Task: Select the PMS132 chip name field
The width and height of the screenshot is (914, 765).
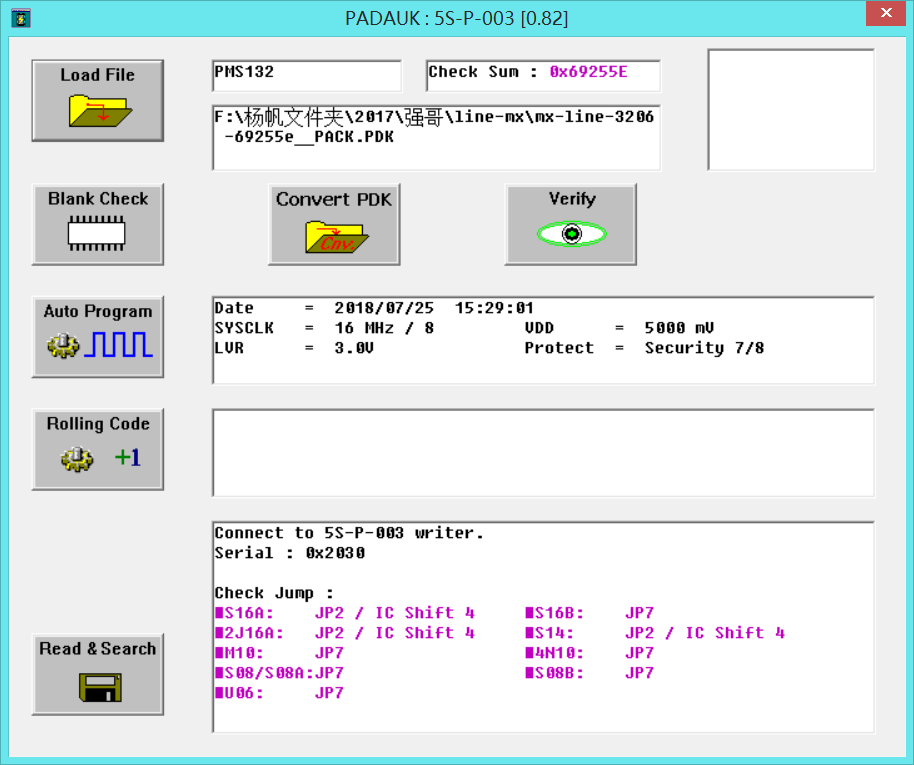Action: [x=307, y=75]
